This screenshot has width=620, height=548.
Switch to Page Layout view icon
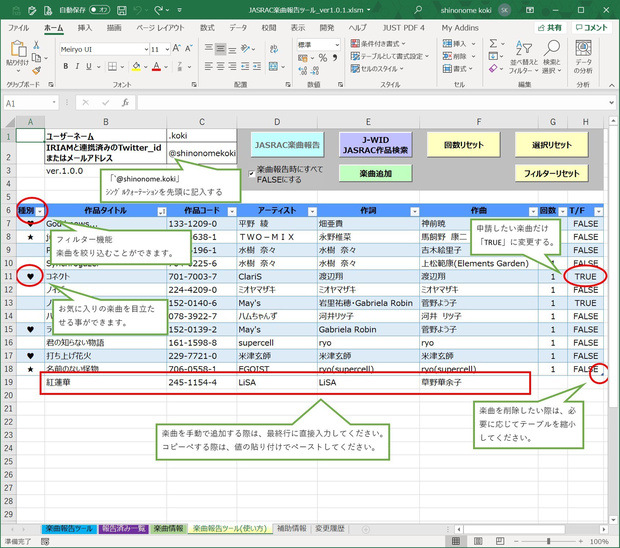478,541
